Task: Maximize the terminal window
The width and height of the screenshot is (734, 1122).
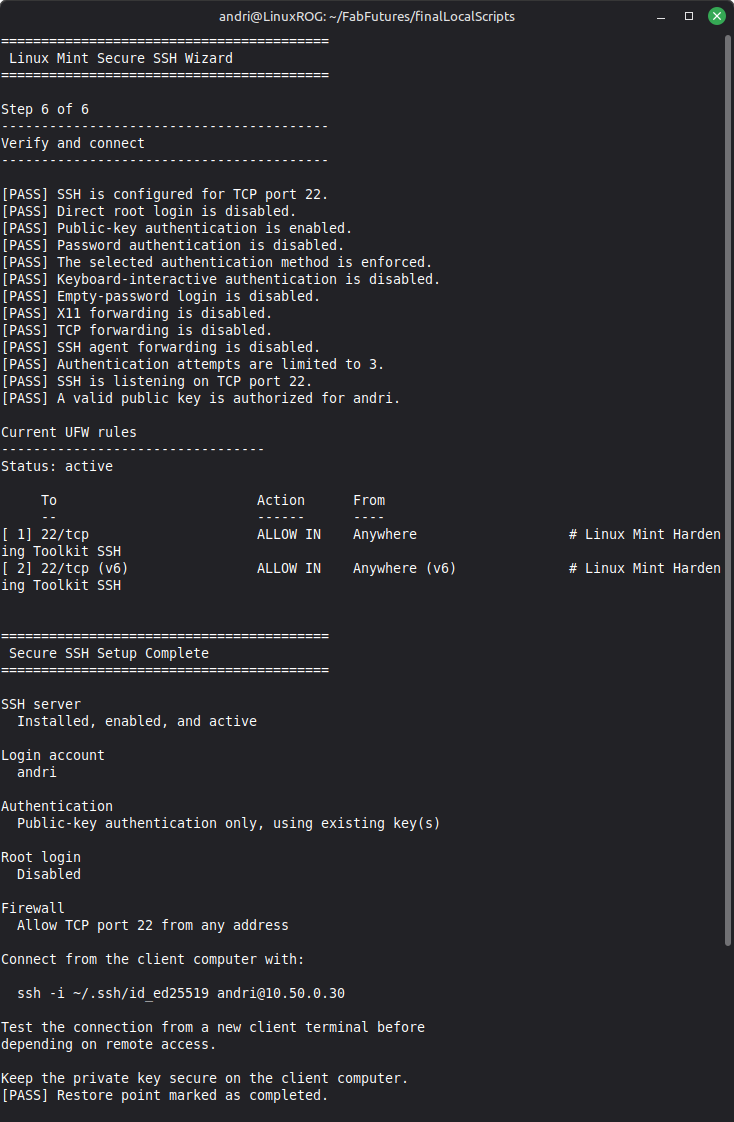Action: [689, 16]
